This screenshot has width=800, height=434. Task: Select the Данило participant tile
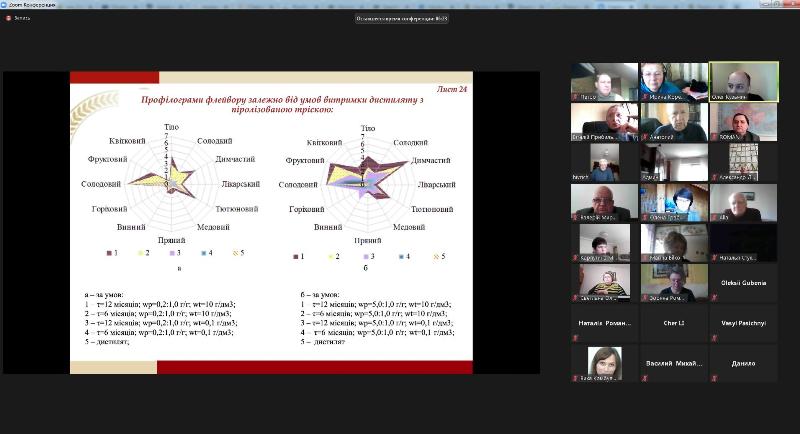[x=743, y=364]
